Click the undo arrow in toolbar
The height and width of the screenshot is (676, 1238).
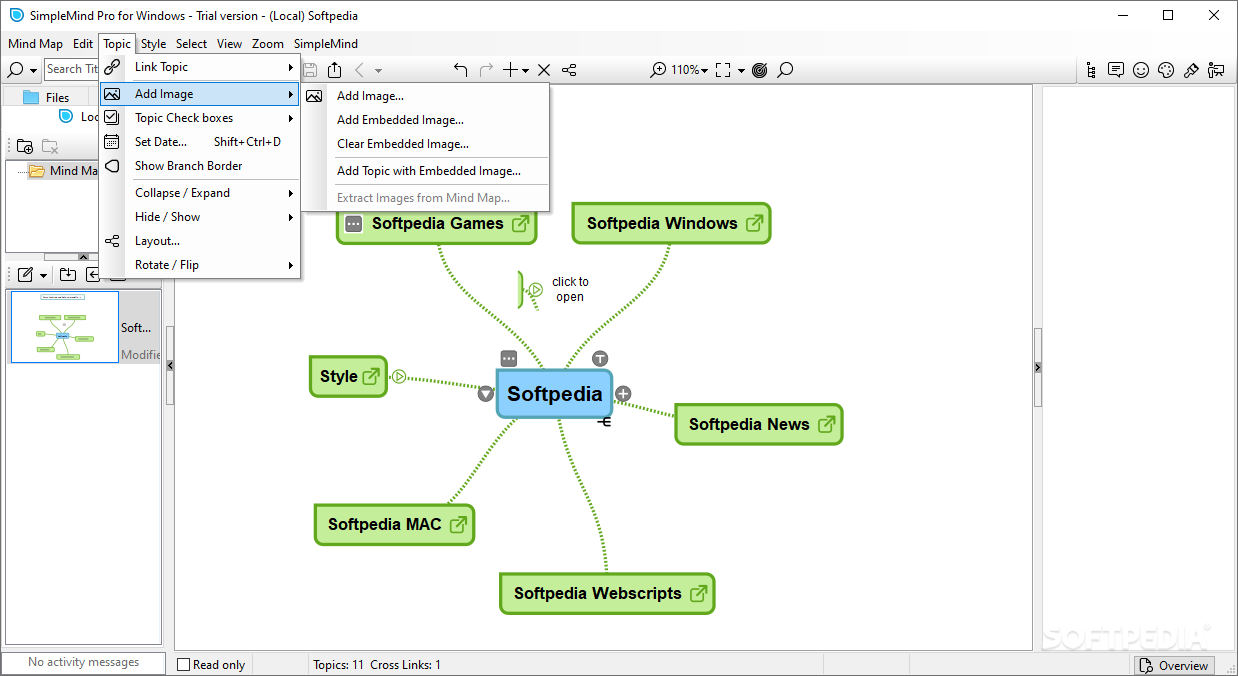click(x=460, y=70)
